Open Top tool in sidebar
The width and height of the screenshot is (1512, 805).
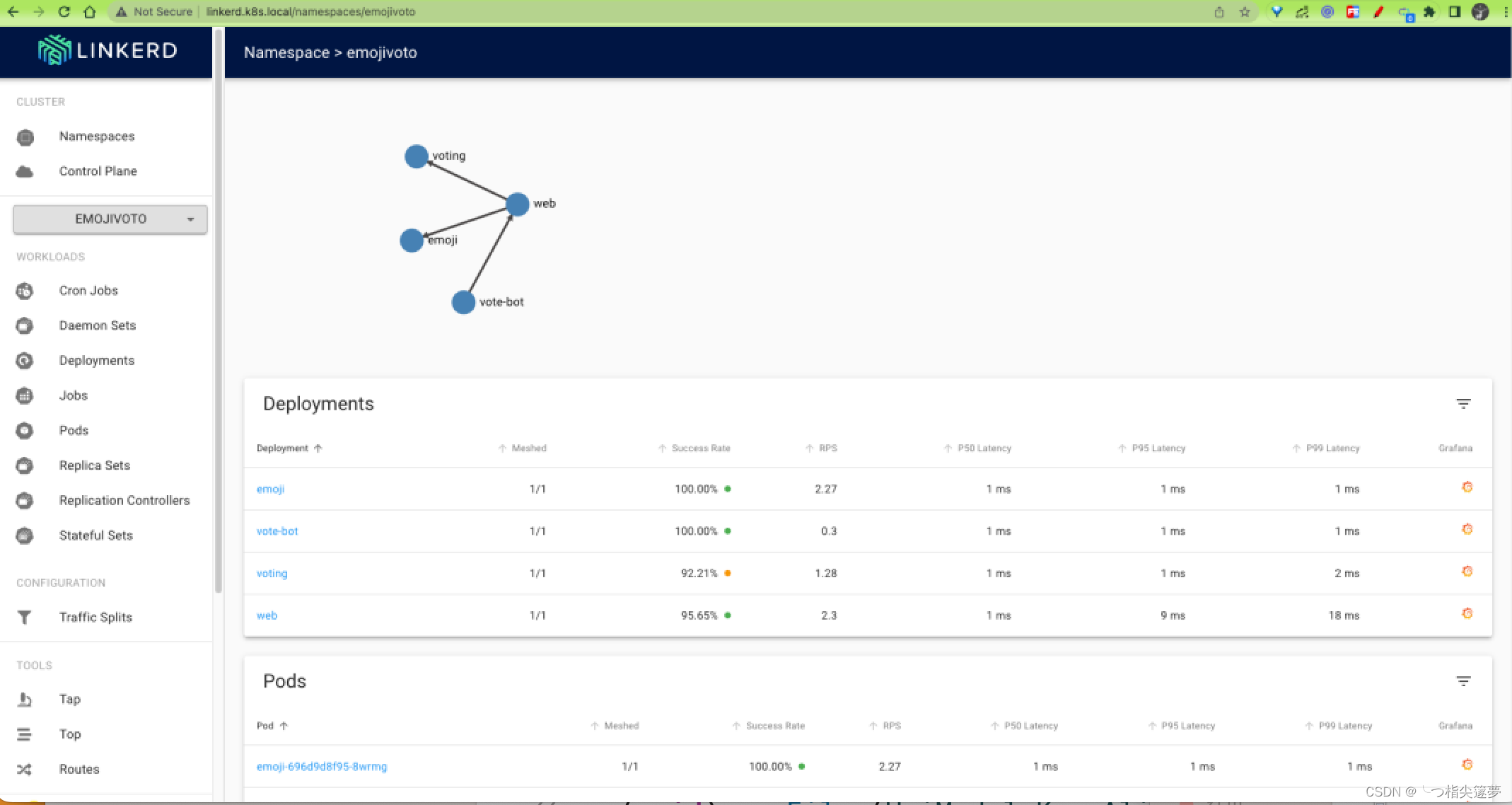click(x=70, y=734)
